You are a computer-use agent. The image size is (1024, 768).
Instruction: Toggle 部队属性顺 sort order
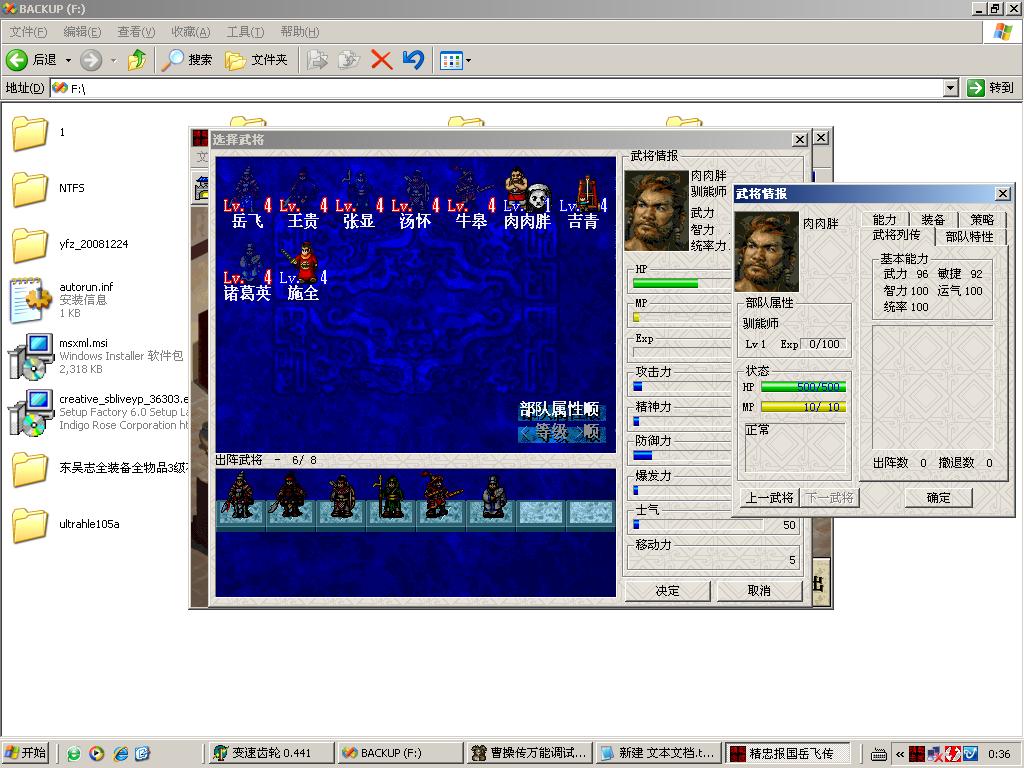click(560, 410)
